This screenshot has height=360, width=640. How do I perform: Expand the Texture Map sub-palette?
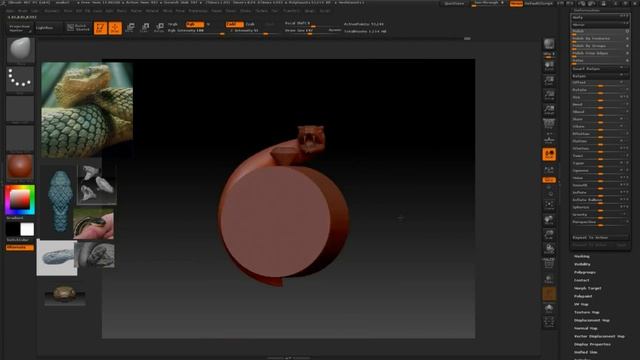click(x=587, y=312)
